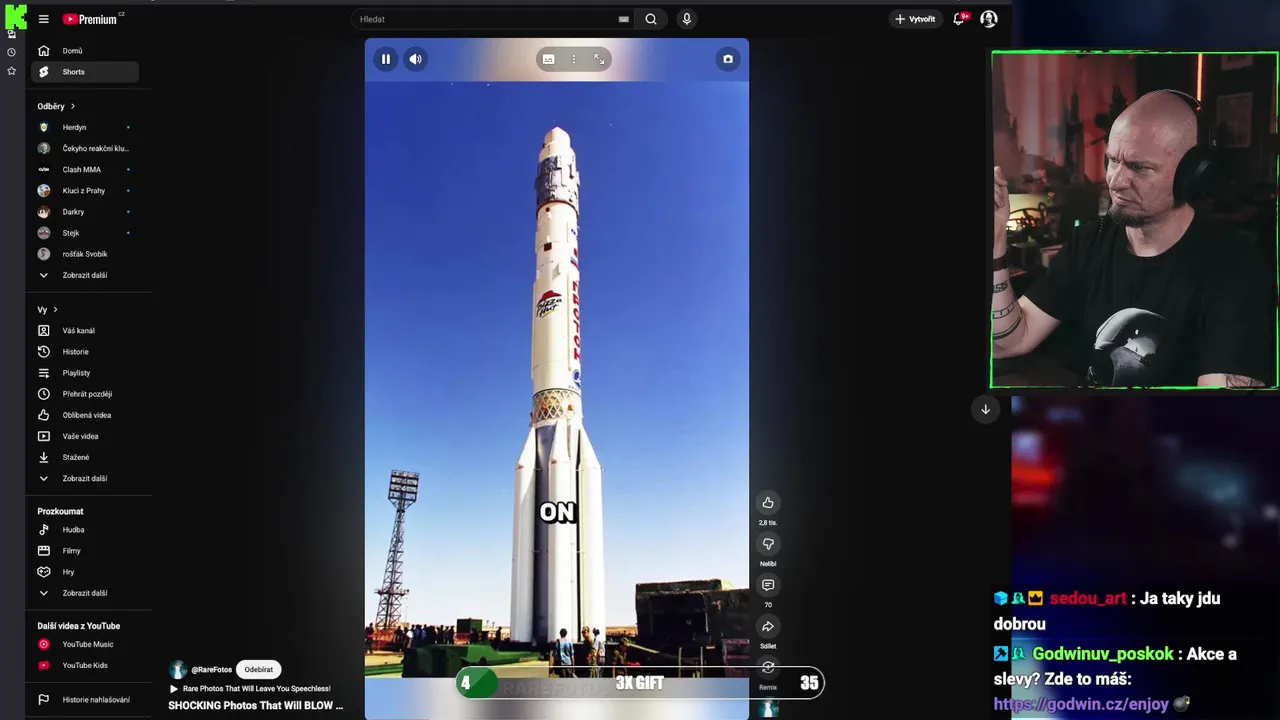
Task: Open Hudba in Prozkoumat
Action: [84, 530]
